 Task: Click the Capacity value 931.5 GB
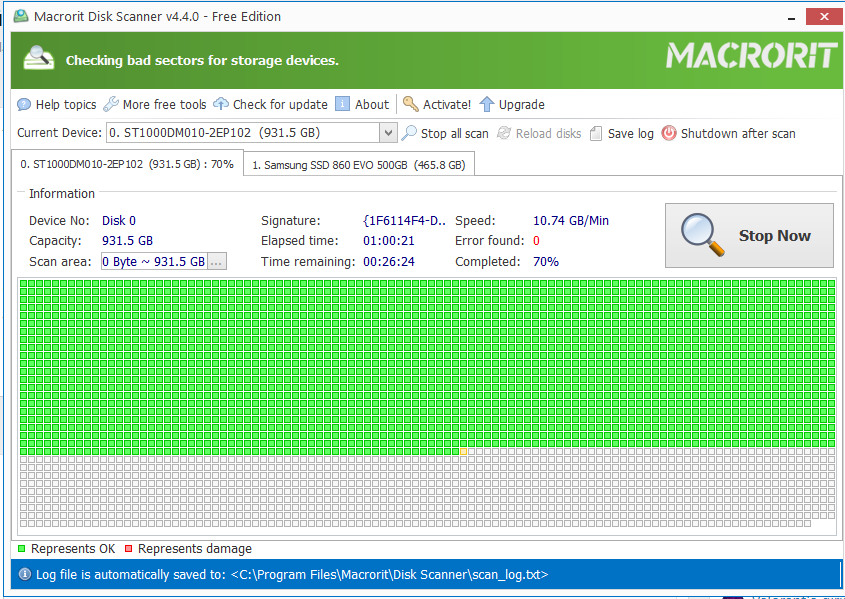(x=127, y=241)
